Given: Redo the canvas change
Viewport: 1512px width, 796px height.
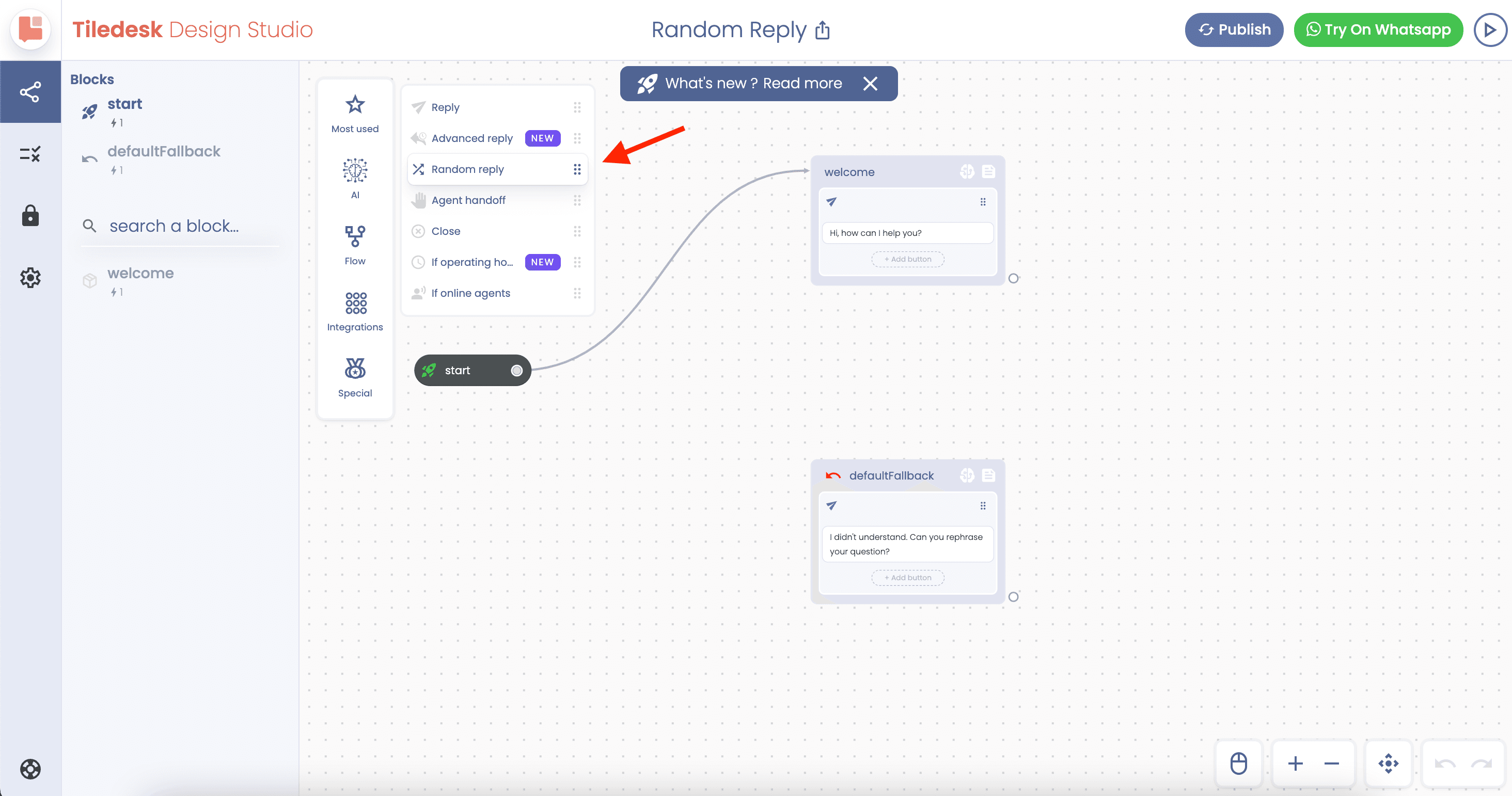Looking at the screenshot, I should [x=1481, y=763].
